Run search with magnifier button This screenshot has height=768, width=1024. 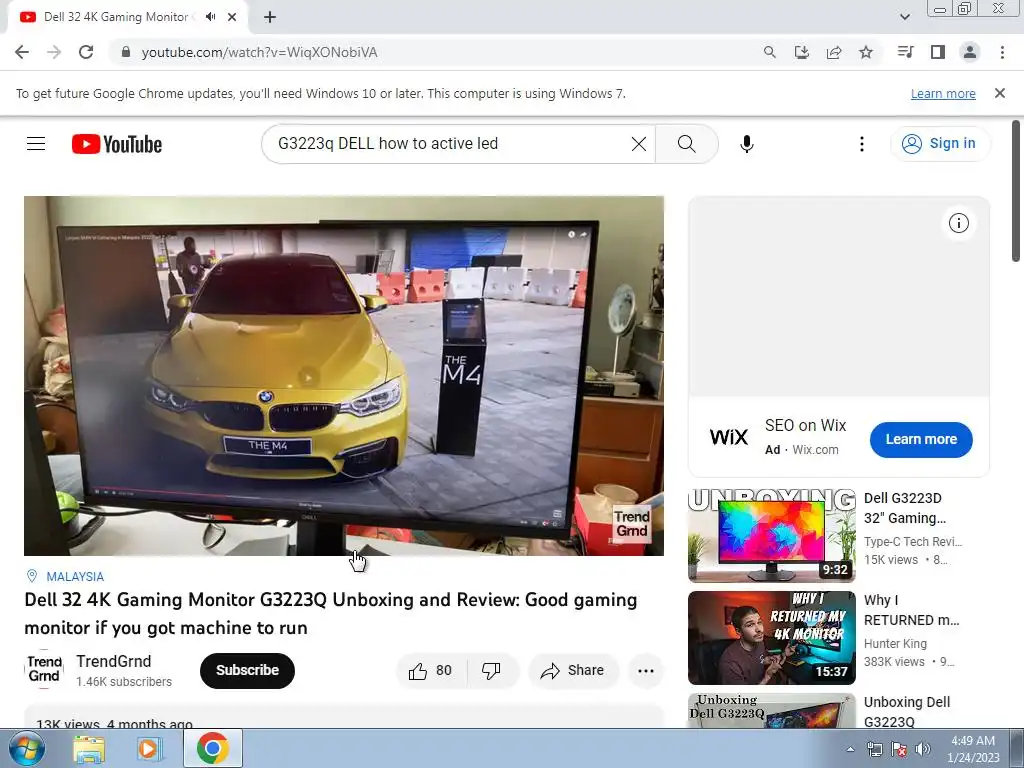686,144
